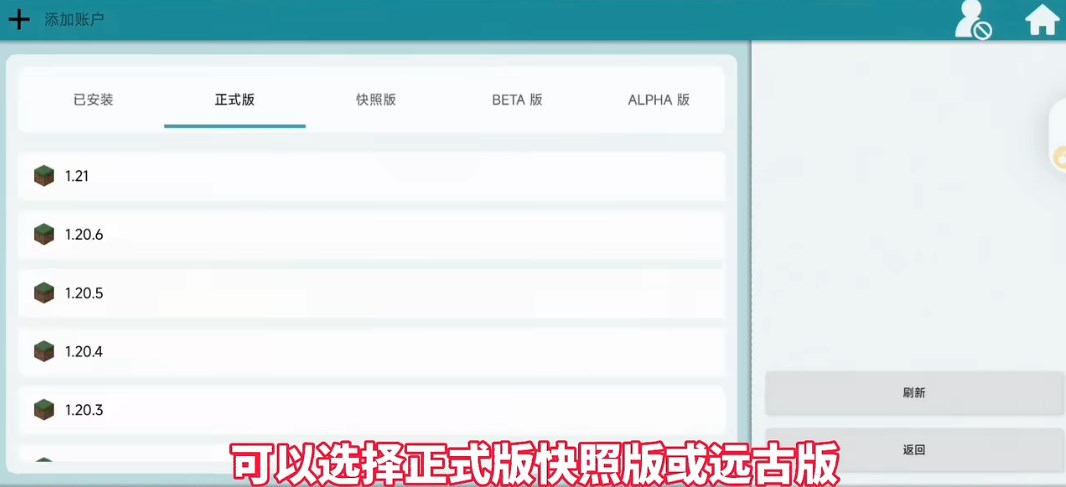Select version 1.20.6 text
Image resolution: width=1066 pixels, height=487 pixels.
[x=84, y=235]
